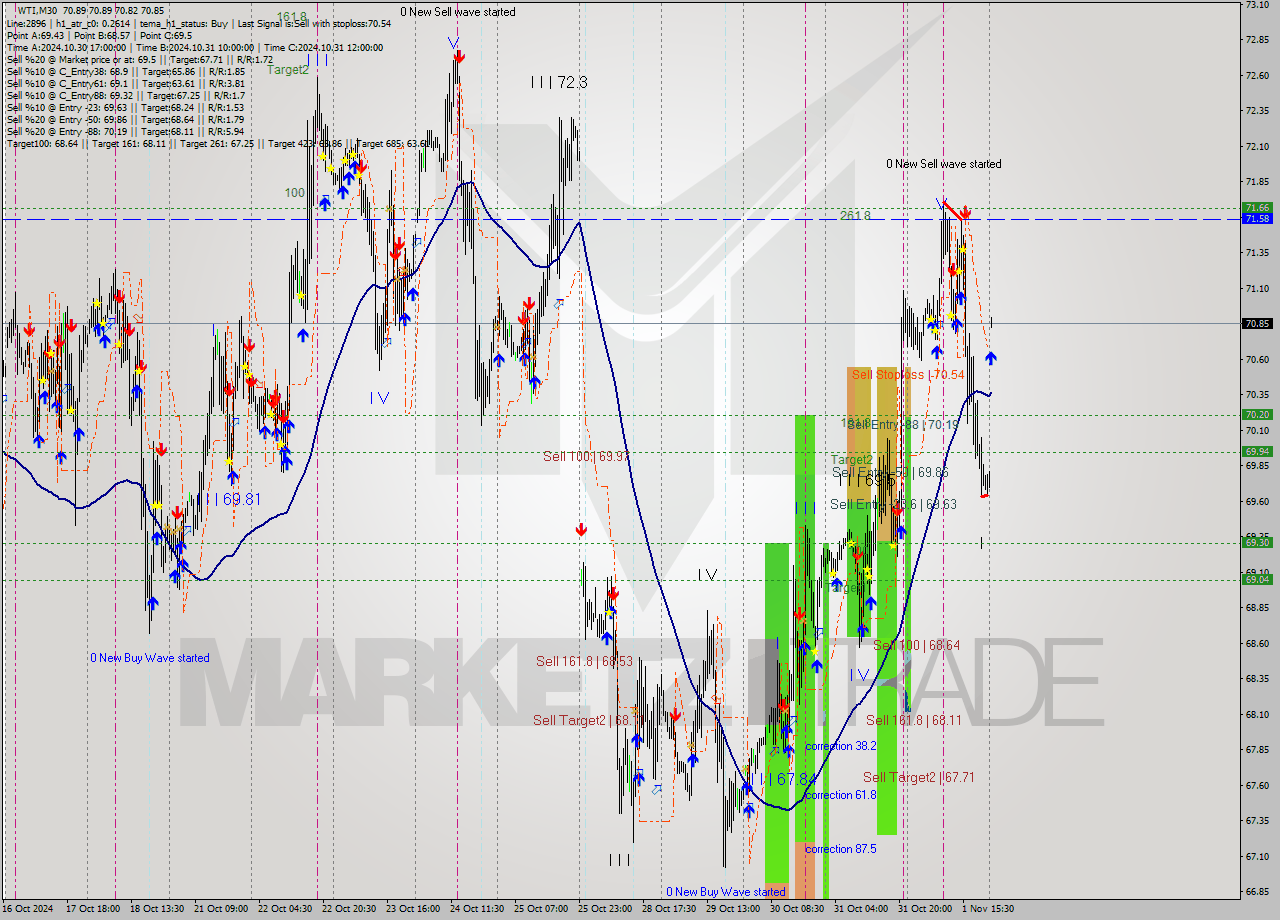Click the 'correction 38.2' label
Viewport: 1280px width, 920px height.
[x=841, y=746]
